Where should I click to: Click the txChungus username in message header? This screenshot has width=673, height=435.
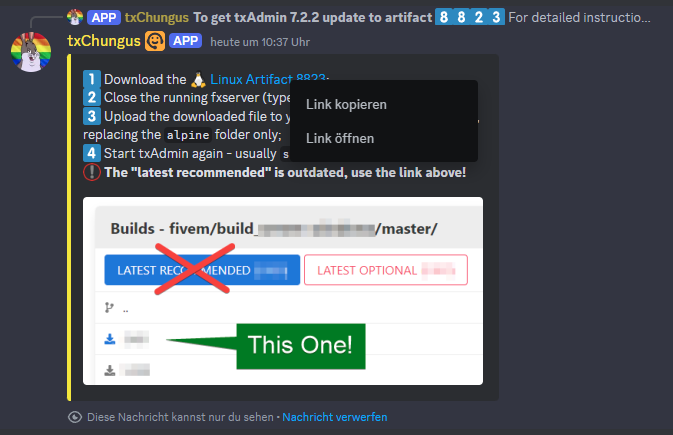pyautogui.click(x=104, y=41)
